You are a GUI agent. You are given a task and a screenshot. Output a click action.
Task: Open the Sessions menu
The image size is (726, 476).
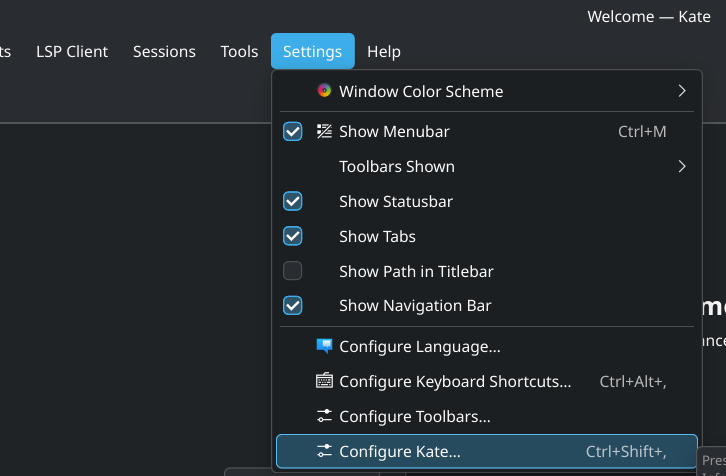(164, 51)
